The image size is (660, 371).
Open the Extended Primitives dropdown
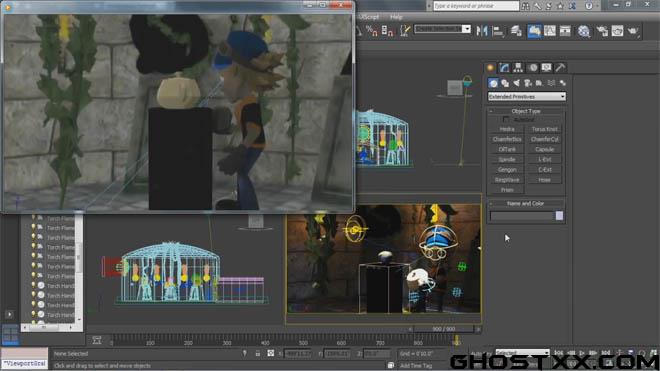[x=527, y=96]
